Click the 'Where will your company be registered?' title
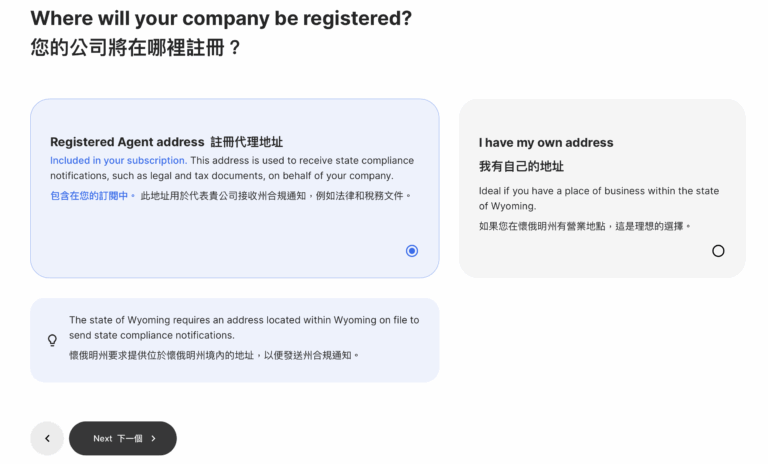Viewport: 768px width, 464px height. 221,19
